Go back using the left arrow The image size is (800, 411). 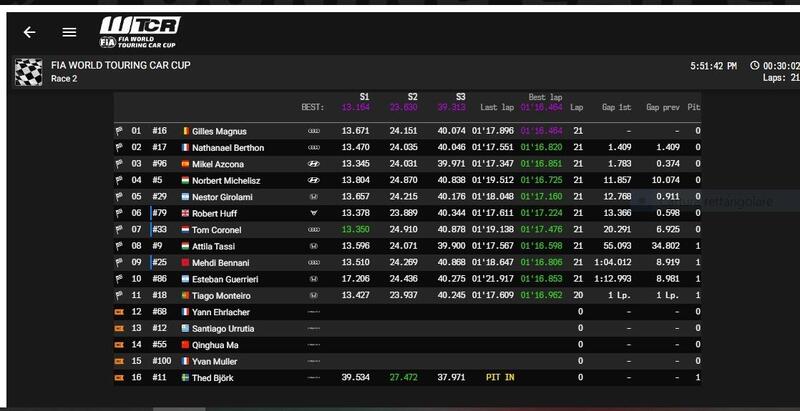30,32
